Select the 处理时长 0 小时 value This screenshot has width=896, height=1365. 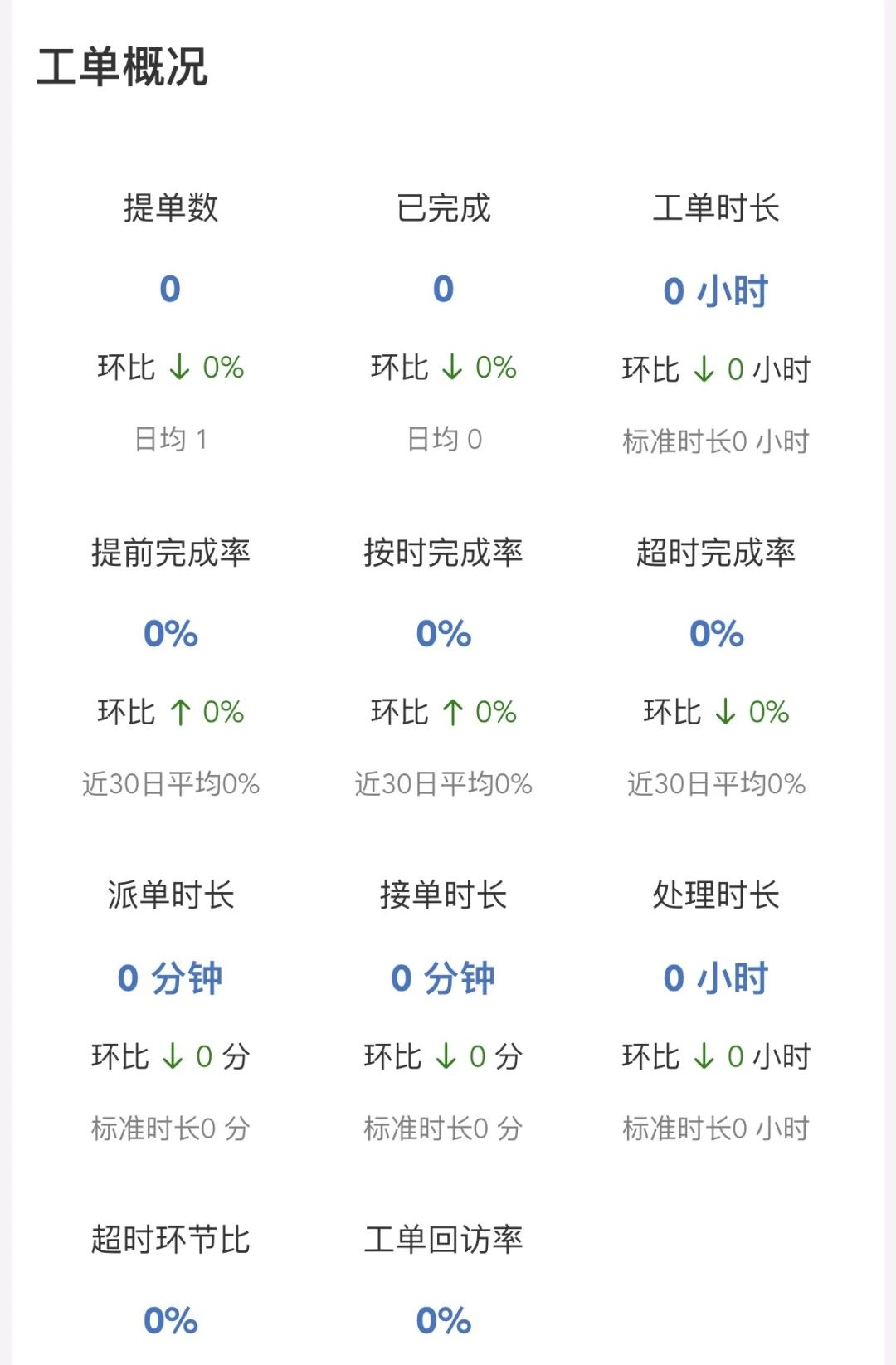(716, 978)
